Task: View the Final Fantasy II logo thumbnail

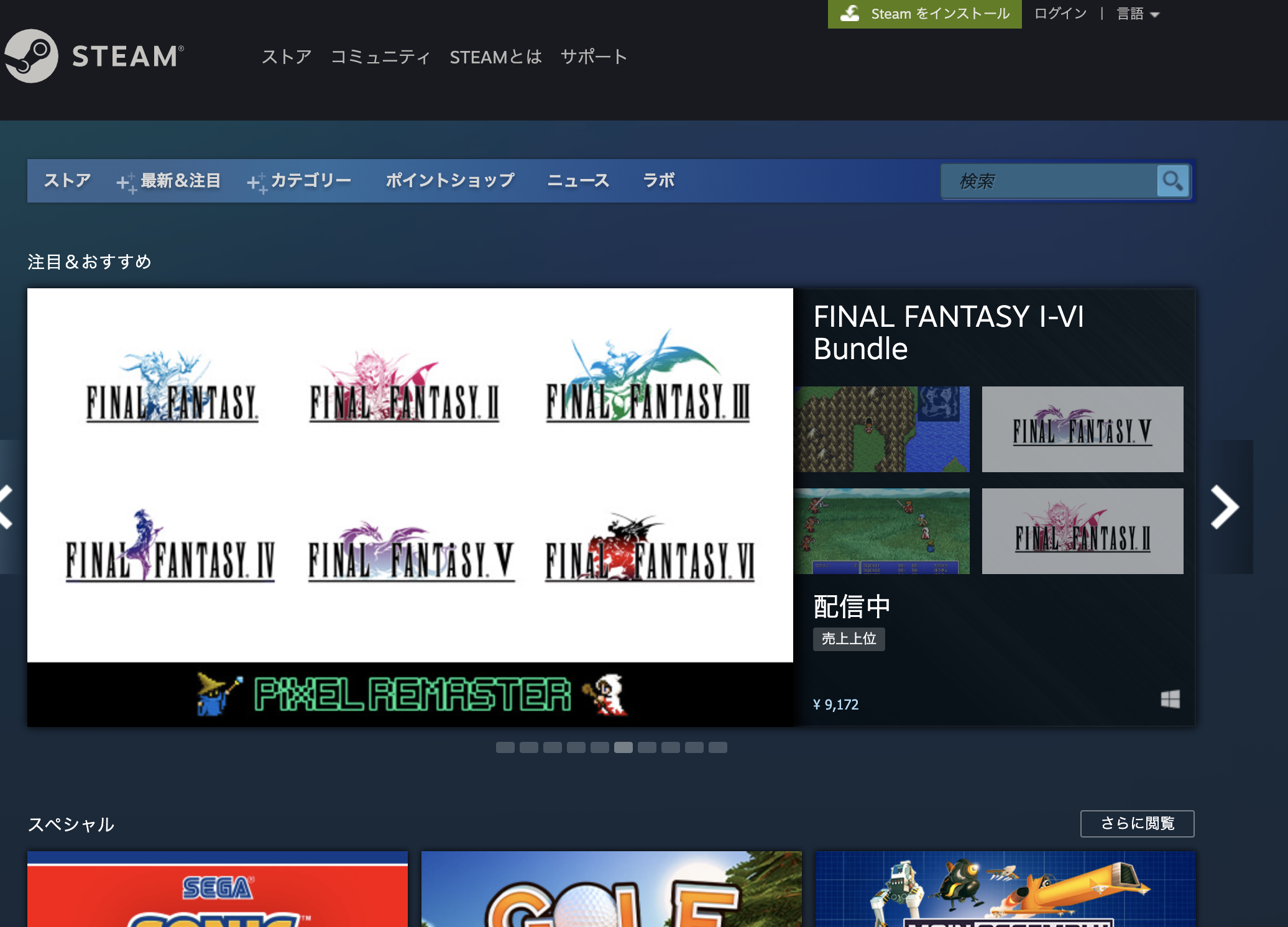Action: 1082,531
